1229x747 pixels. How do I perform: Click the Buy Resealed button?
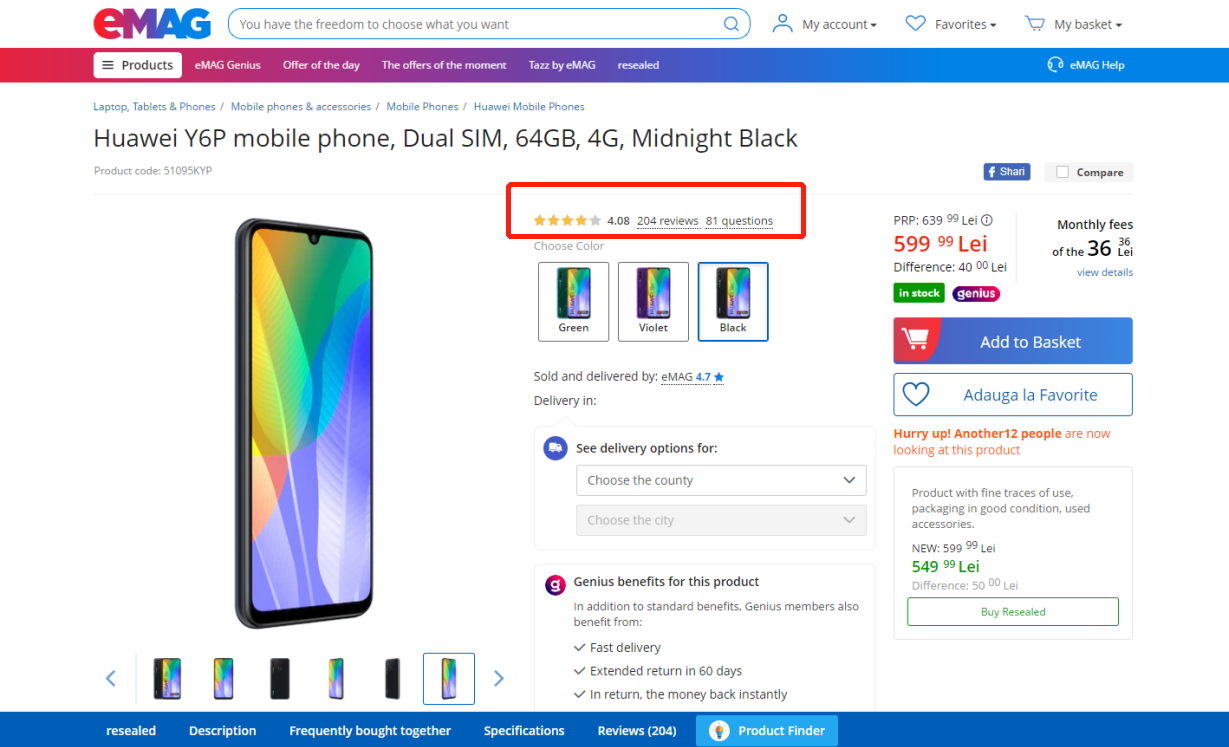(x=1012, y=612)
